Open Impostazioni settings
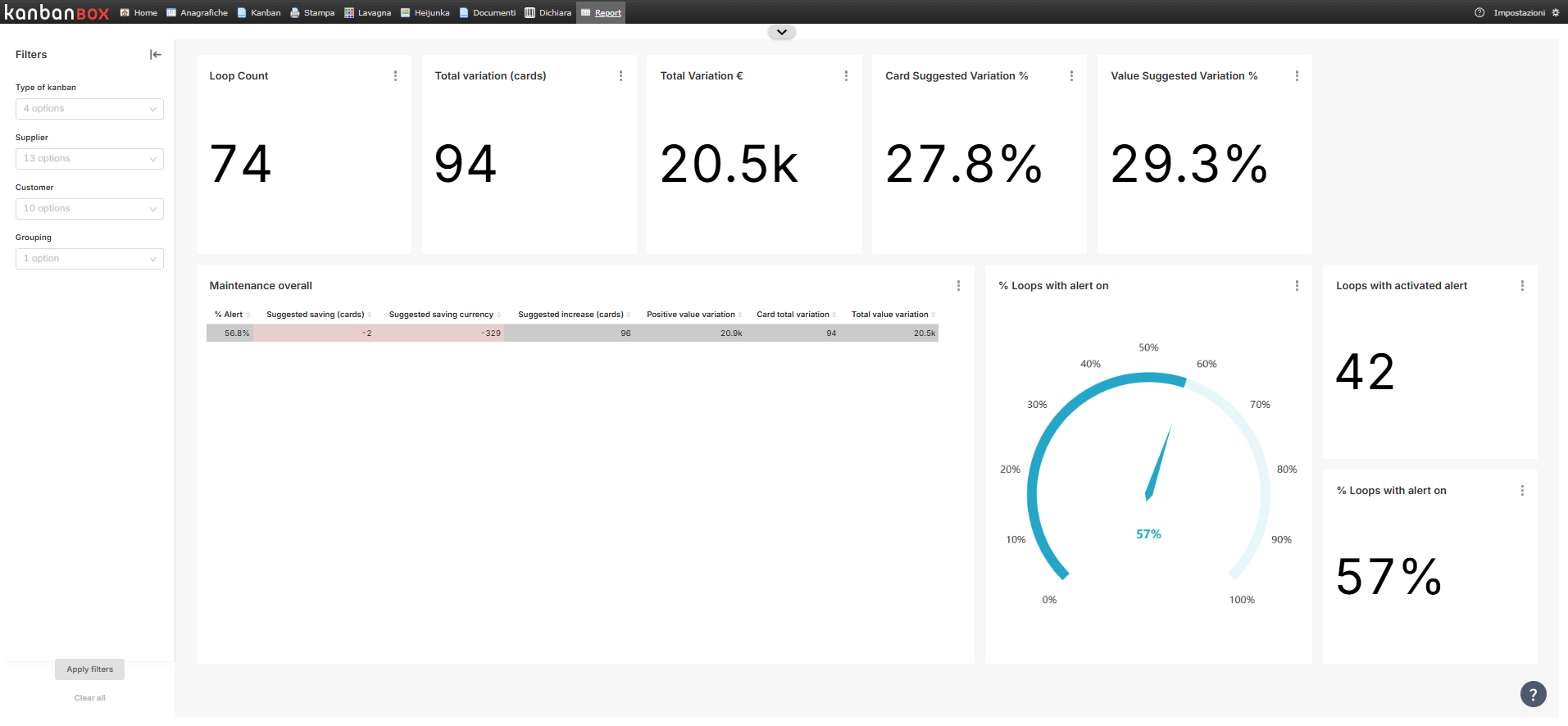Screen dimensions: 1568x726 pyautogui.click(x=1518, y=12)
